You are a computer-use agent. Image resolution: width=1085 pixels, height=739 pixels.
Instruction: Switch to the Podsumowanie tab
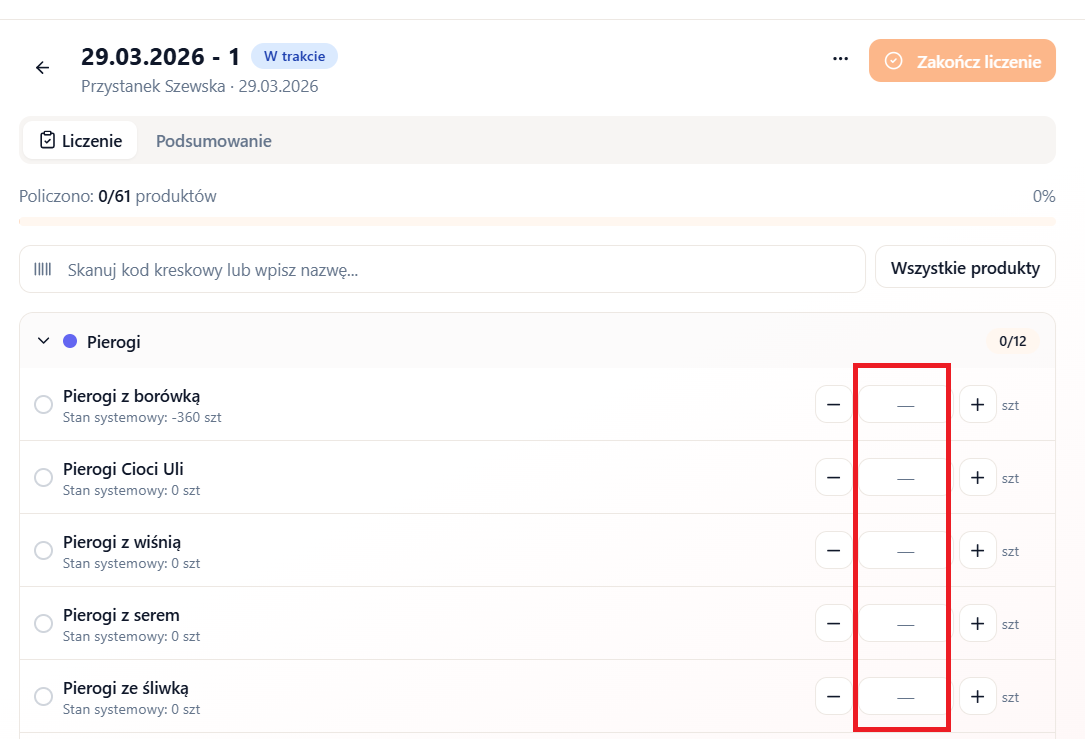point(213,140)
